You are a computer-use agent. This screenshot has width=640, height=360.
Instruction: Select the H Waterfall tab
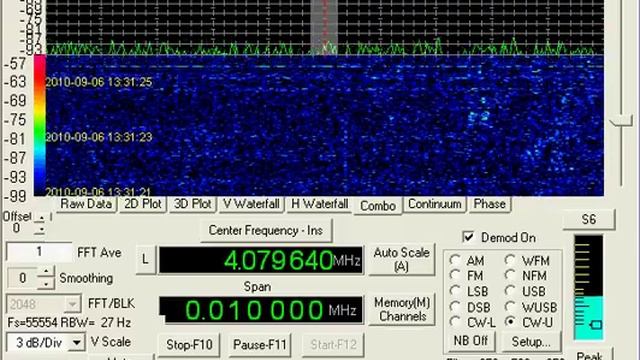point(320,204)
